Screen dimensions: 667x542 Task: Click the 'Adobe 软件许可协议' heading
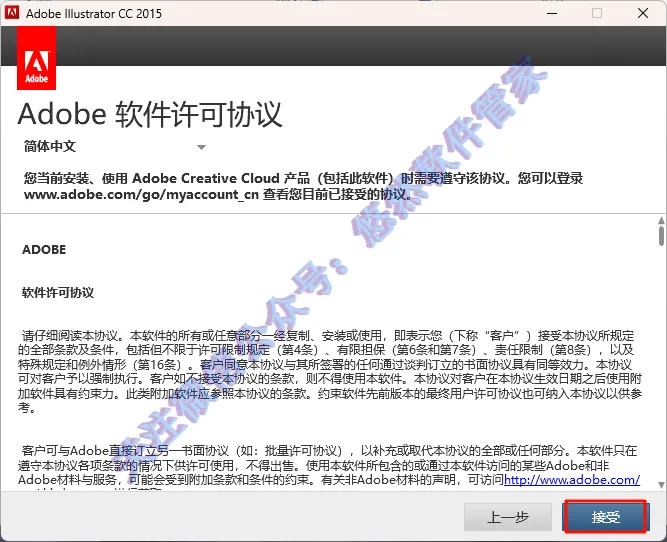coord(150,114)
